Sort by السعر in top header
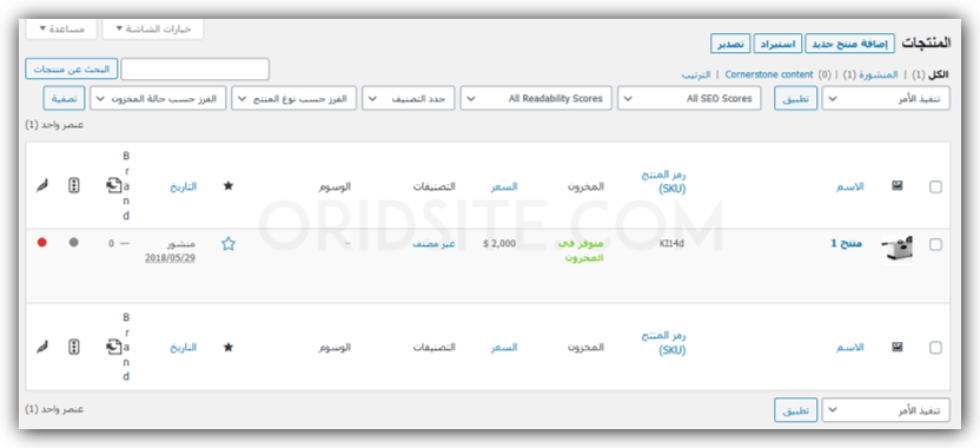This screenshot has height=448, width=980. click(504, 186)
